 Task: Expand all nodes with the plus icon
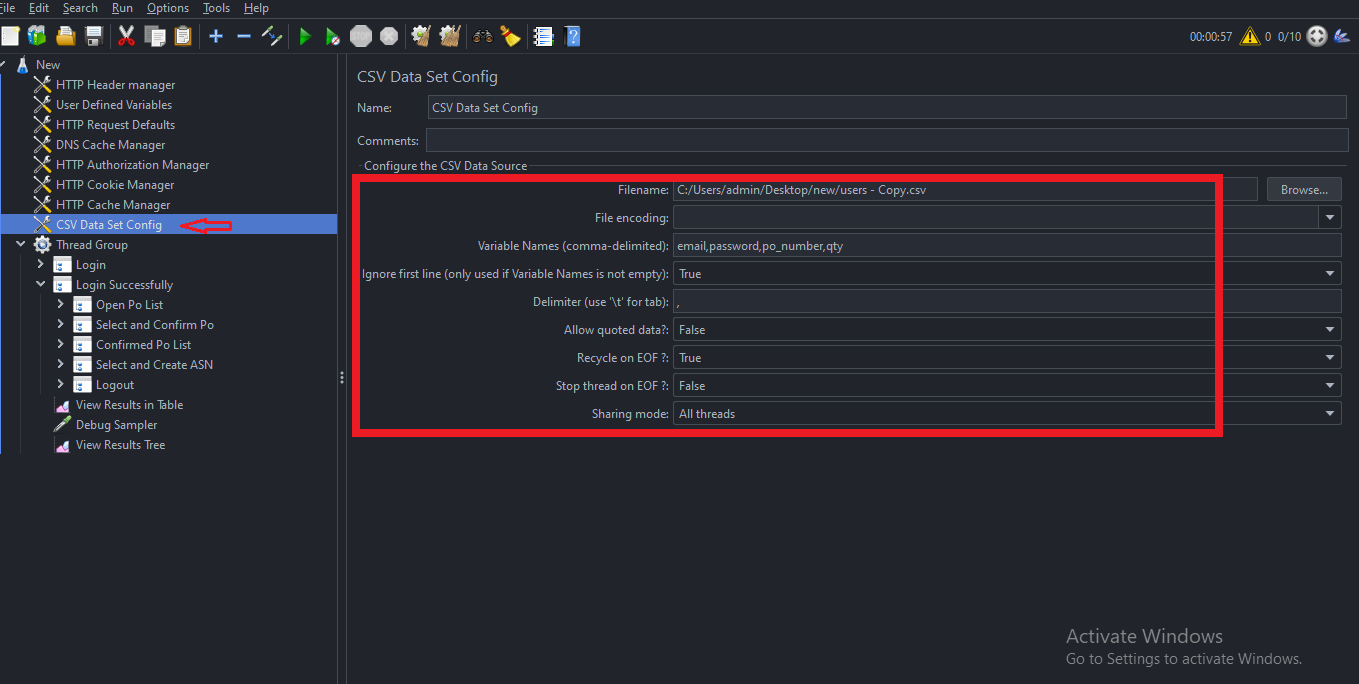pos(216,37)
